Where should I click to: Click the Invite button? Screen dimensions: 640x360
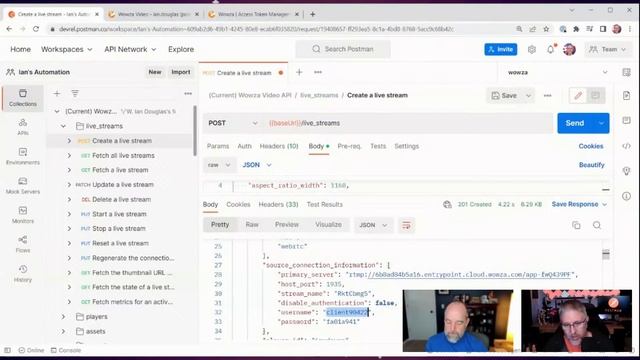pyautogui.click(x=501, y=49)
